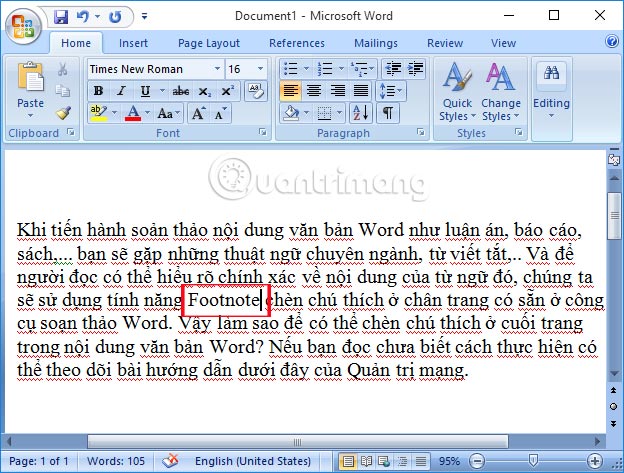Open the Quick Styles gallery
624x473 pixels.
coord(456,92)
